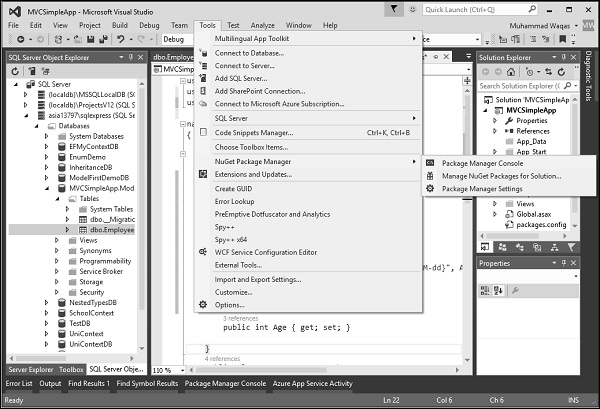Click the Extensions and Updates icon

pyautogui.click(x=203, y=174)
